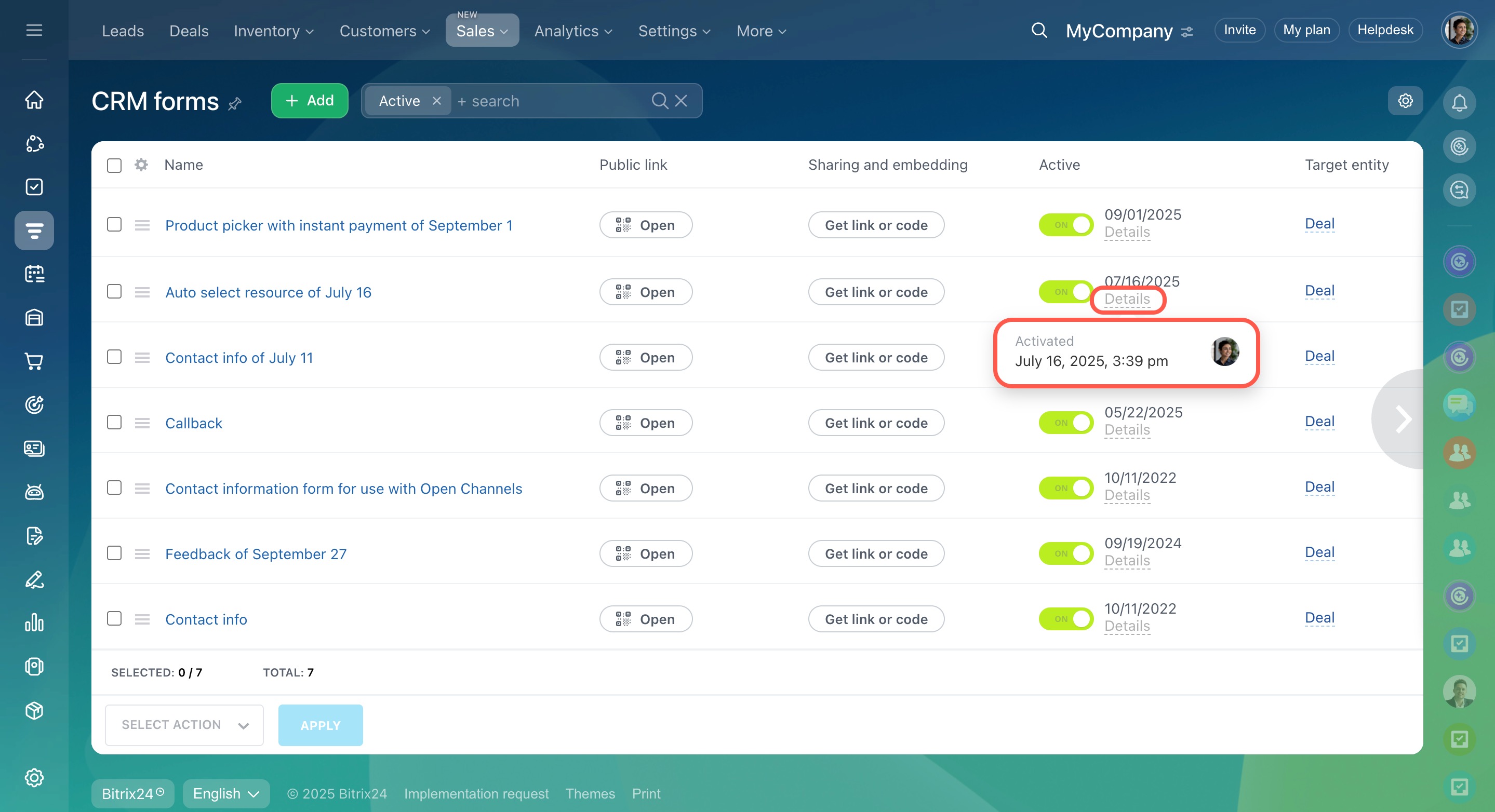Open Feedback of September 27 form

tap(256, 554)
